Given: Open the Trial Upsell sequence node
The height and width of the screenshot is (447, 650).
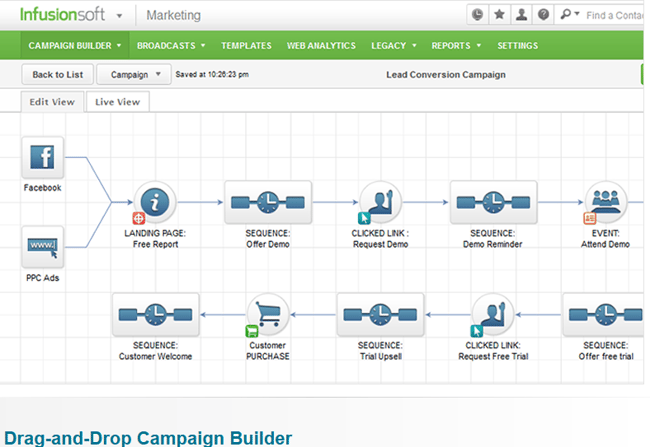Looking at the screenshot, I should (381, 315).
